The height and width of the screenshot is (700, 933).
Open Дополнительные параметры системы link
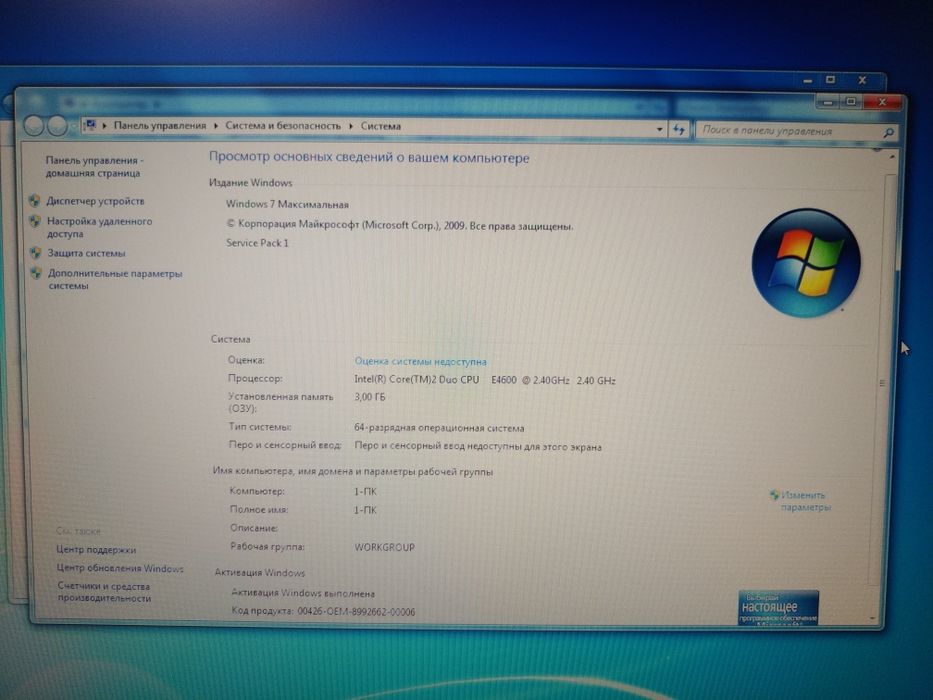pos(115,279)
